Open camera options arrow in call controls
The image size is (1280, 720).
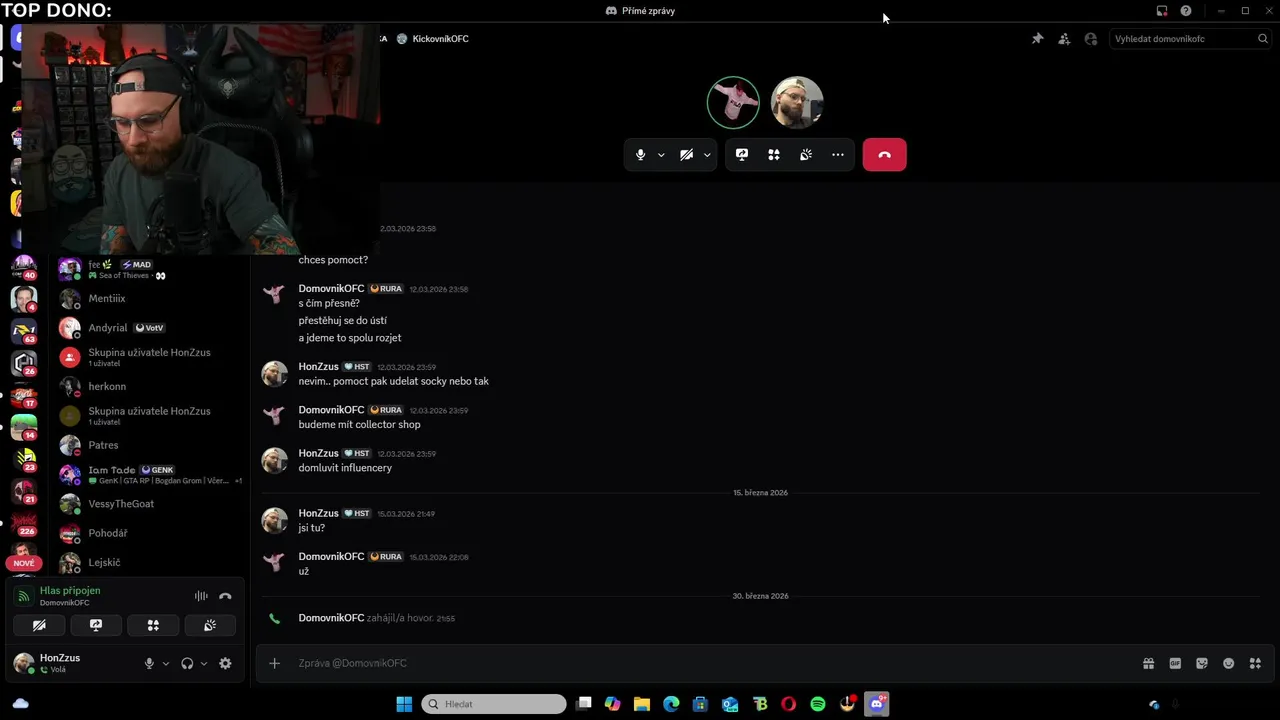tap(707, 155)
